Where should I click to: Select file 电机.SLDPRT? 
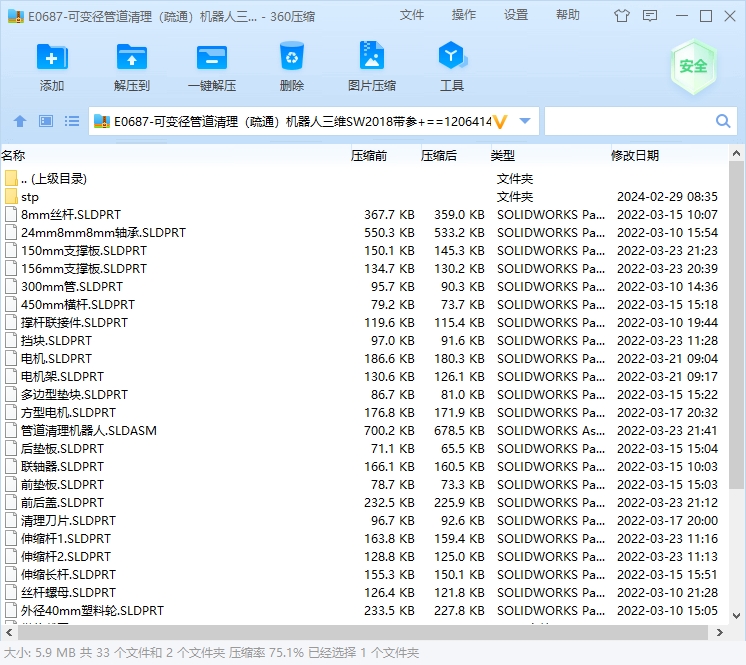[x=56, y=359]
